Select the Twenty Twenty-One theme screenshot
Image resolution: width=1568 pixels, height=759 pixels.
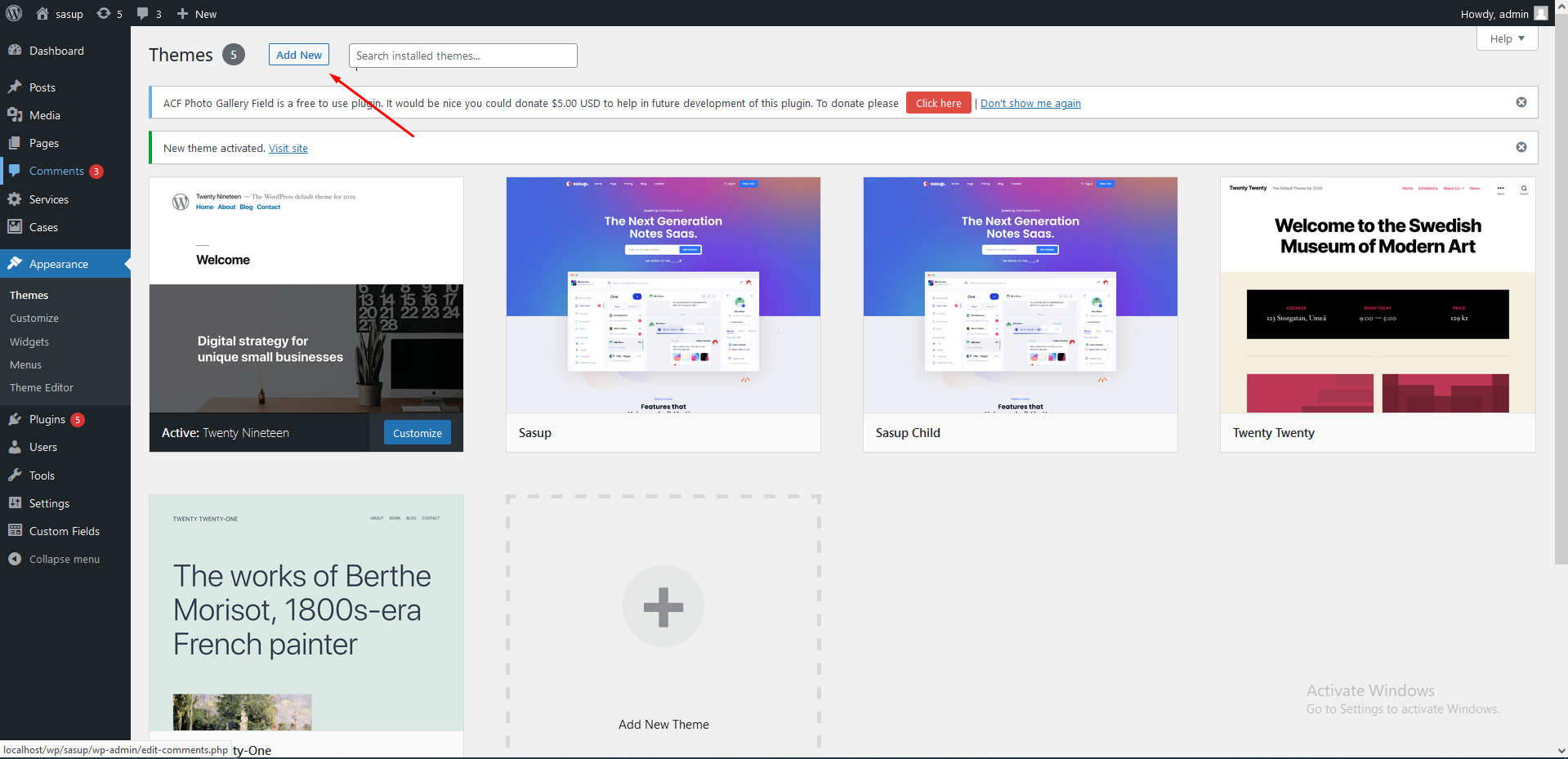[306, 613]
